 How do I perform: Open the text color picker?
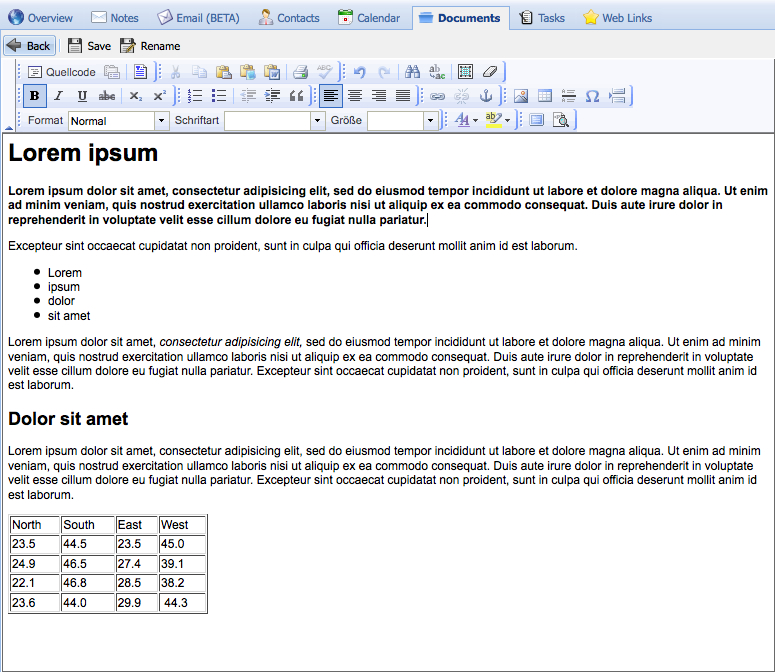click(465, 121)
